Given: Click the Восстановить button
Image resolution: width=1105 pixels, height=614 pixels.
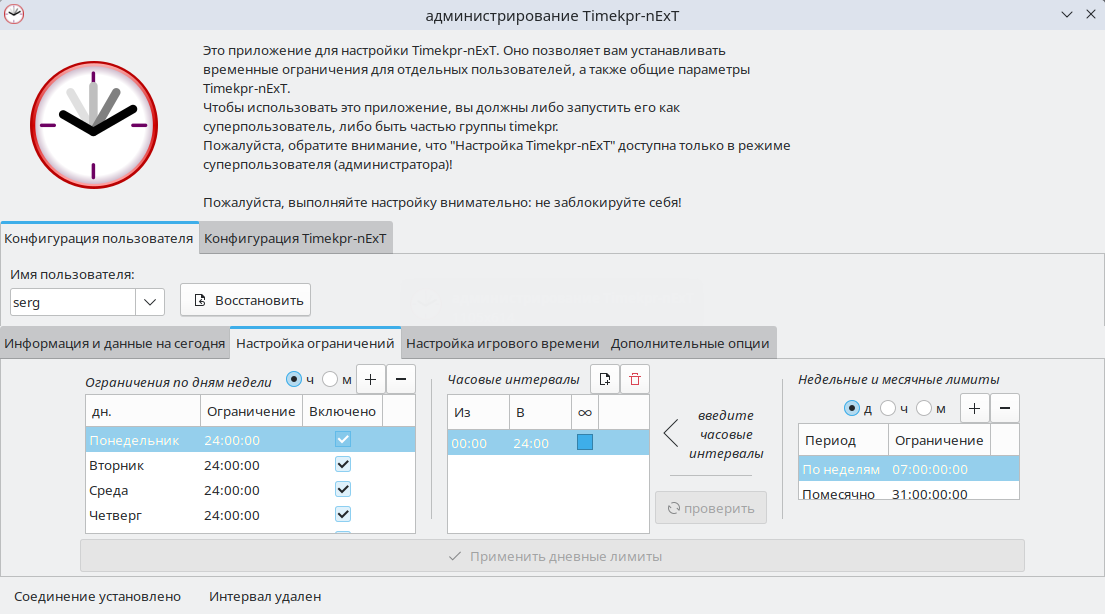Looking at the screenshot, I should click(245, 300).
